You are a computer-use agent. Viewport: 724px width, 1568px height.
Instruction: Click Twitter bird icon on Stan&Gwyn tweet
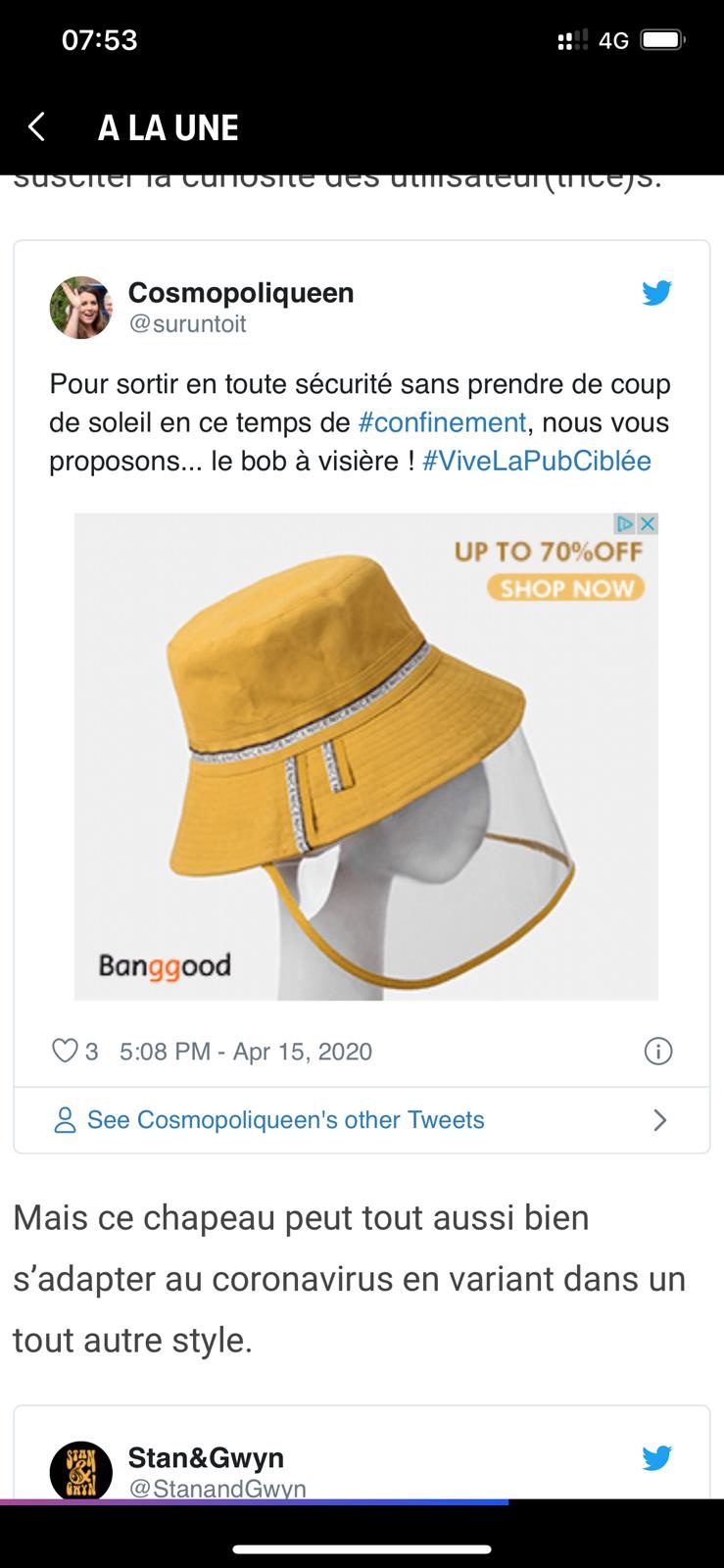(656, 1458)
